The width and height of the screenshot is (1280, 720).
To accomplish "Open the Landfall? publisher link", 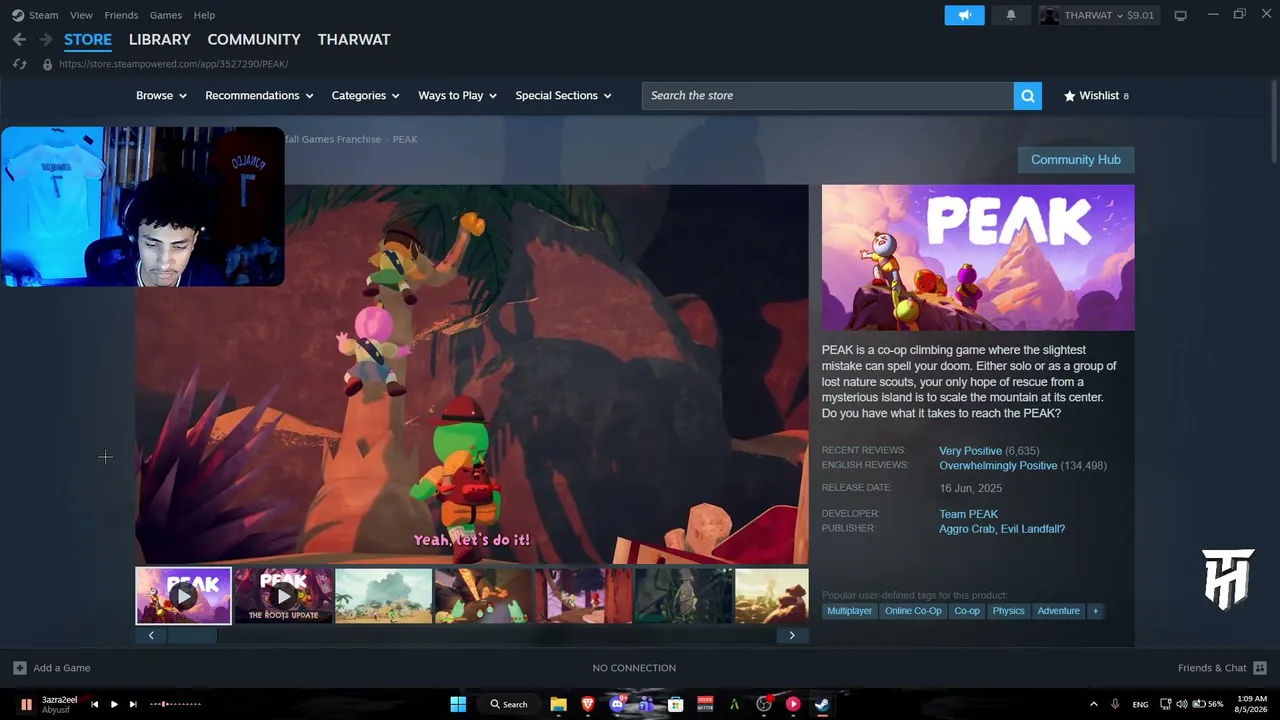I will click(1033, 529).
